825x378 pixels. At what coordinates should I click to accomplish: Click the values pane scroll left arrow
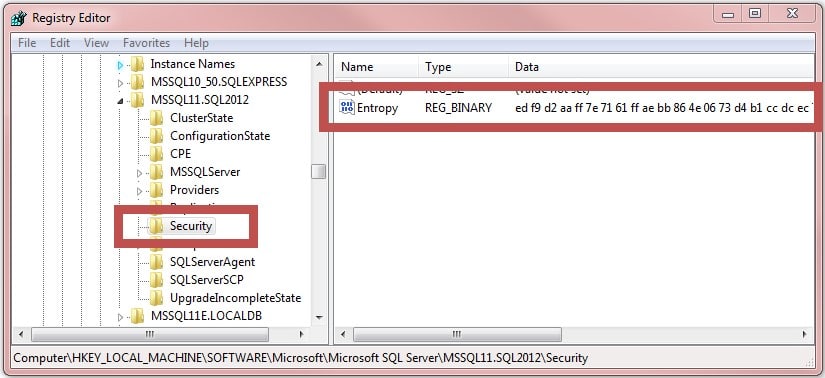pos(343,334)
